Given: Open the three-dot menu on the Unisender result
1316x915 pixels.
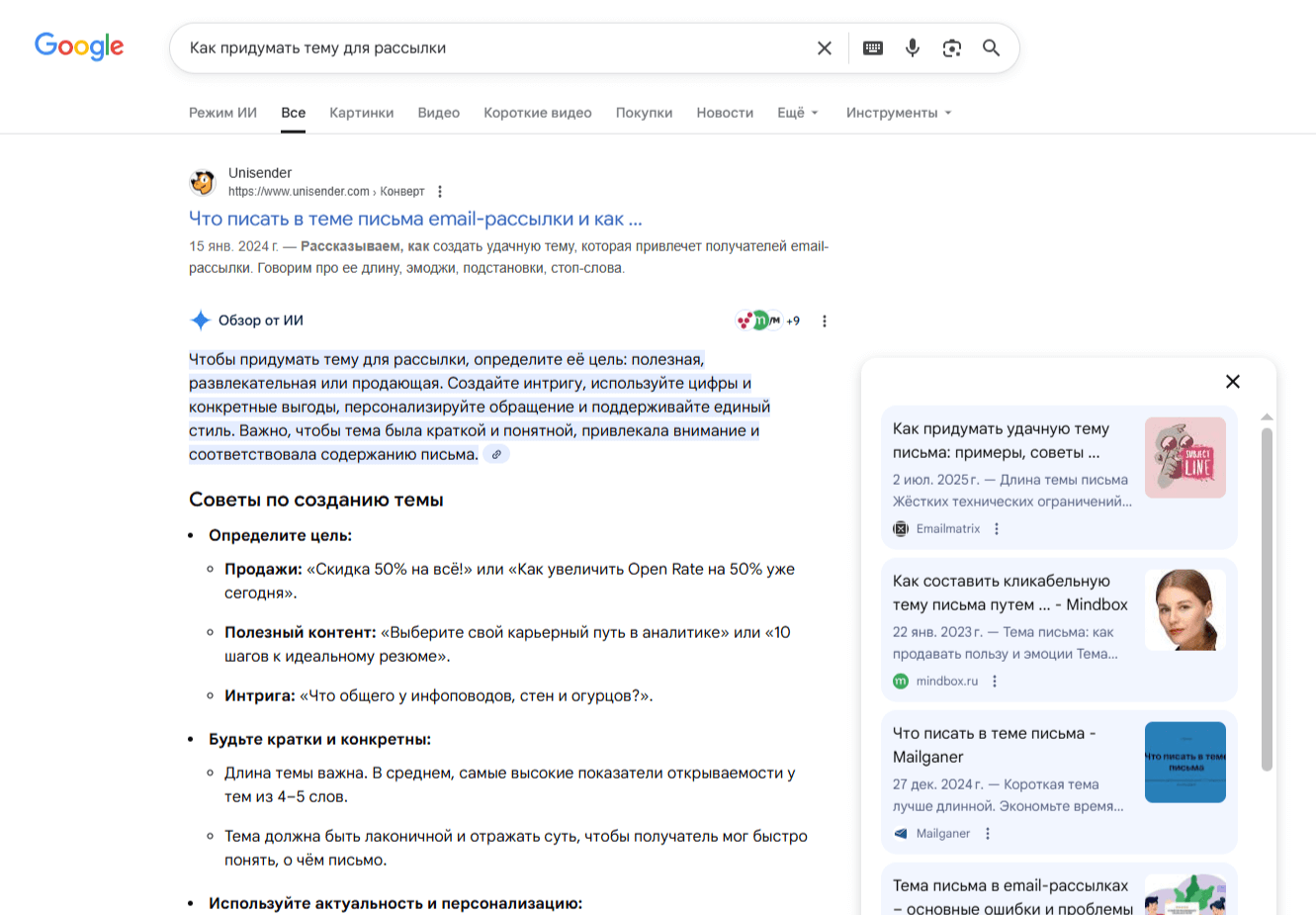Looking at the screenshot, I should [439, 191].
